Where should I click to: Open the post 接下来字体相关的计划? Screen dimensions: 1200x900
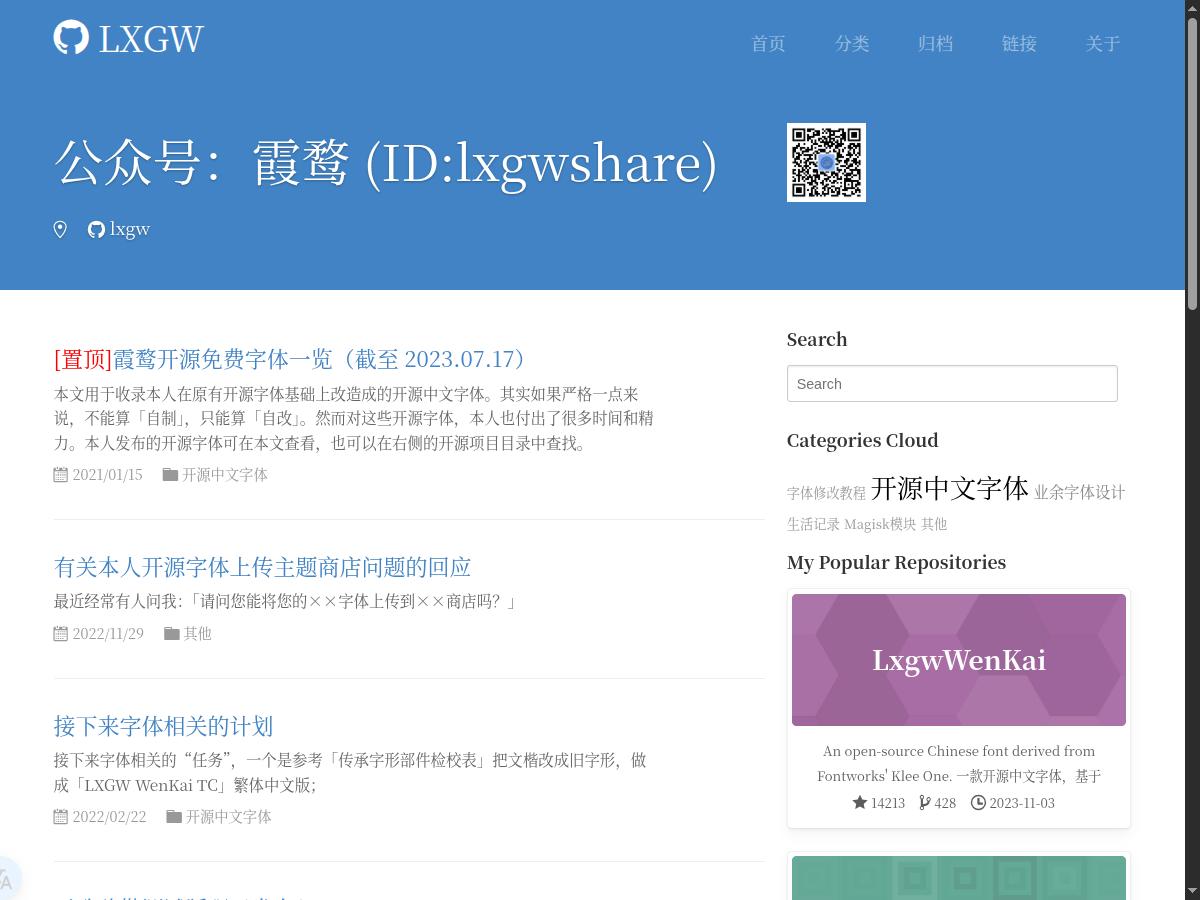pos(163,726)
